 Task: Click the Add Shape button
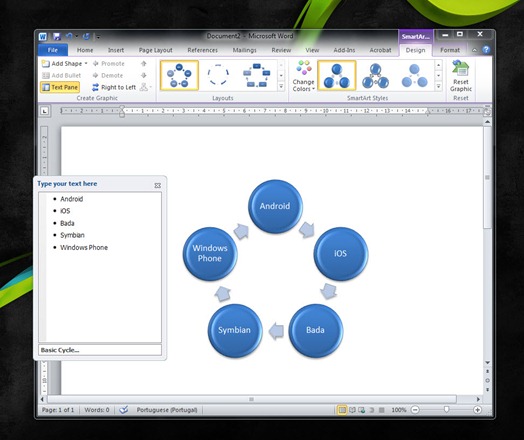pos(62,63)
